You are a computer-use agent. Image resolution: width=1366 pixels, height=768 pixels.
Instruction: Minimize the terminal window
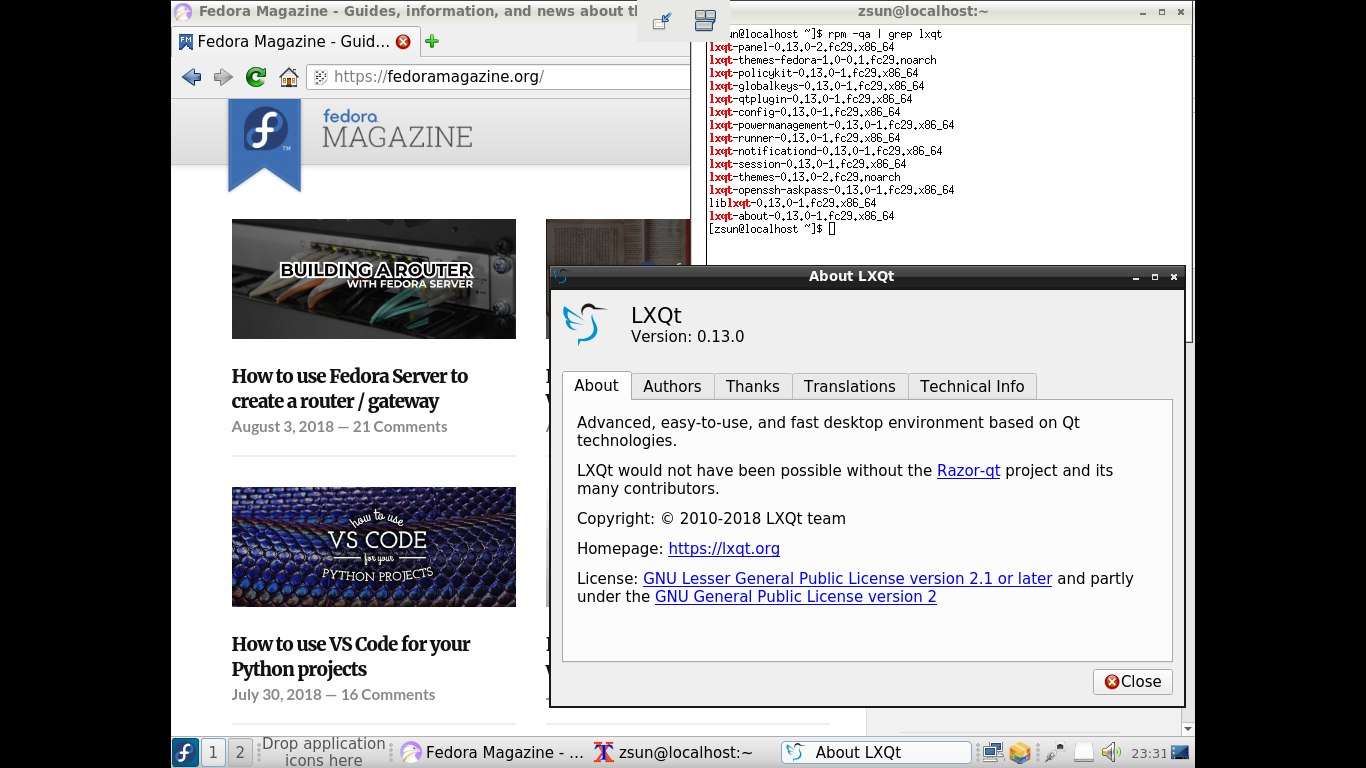1143,12
